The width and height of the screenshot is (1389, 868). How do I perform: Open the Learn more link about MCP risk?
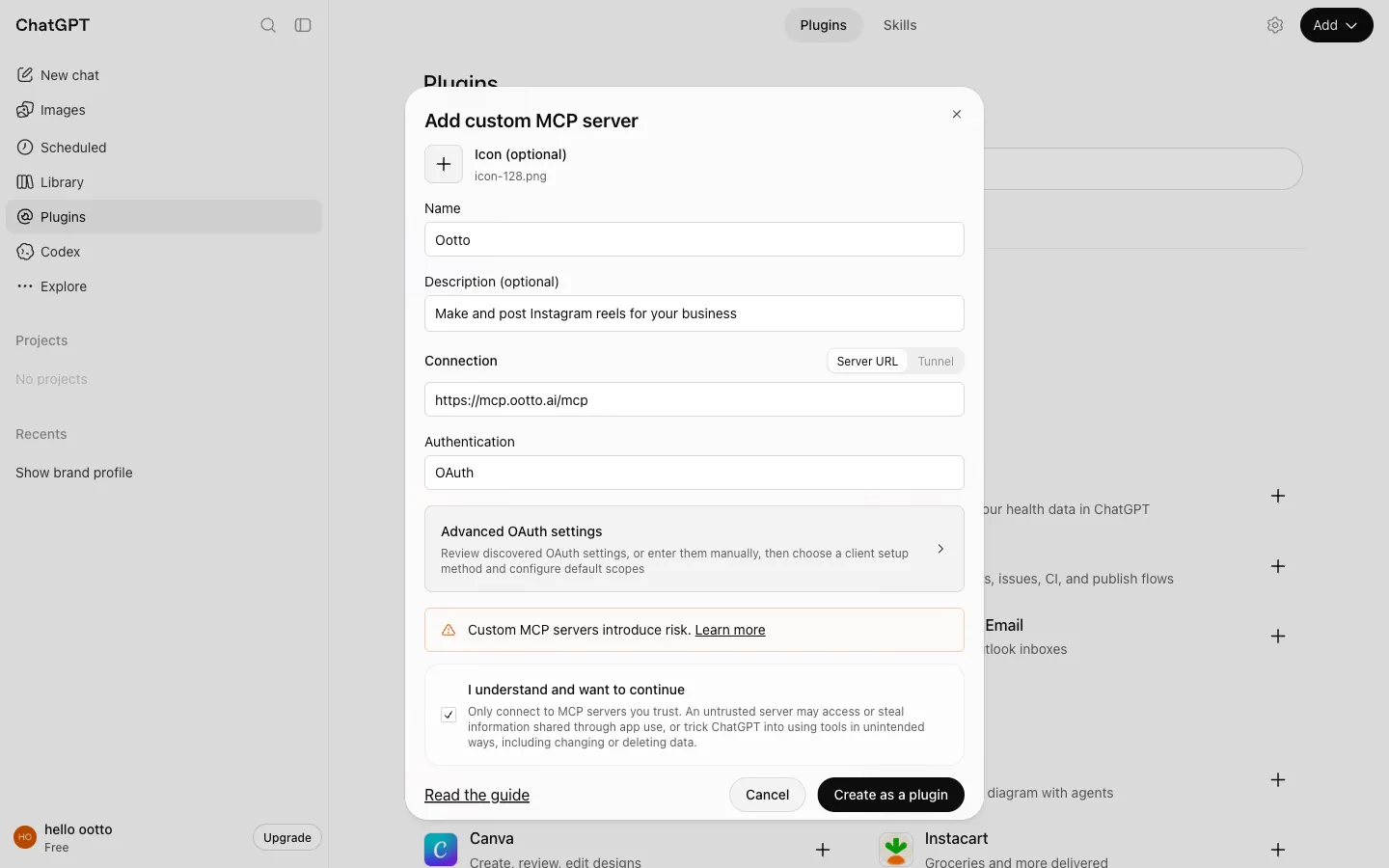(730, 630)
